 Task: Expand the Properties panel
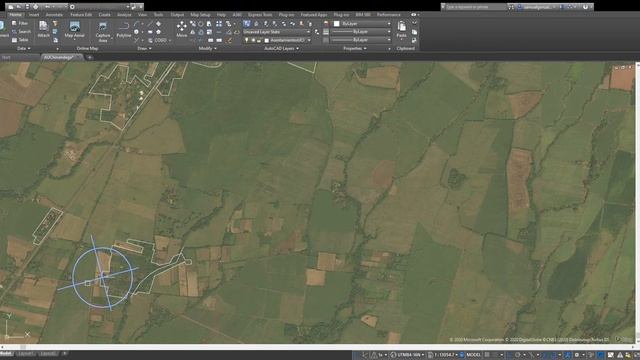pyautogui.click(x=355, y=49)
